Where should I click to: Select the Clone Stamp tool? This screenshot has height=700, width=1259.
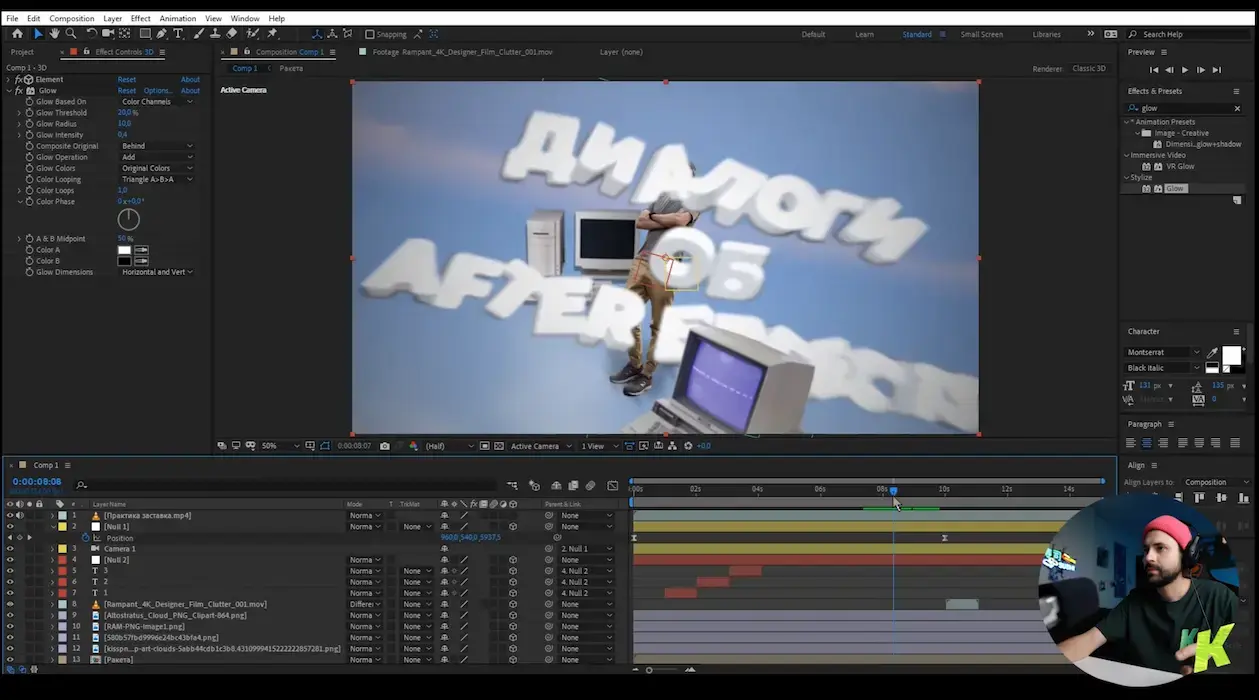215,34
